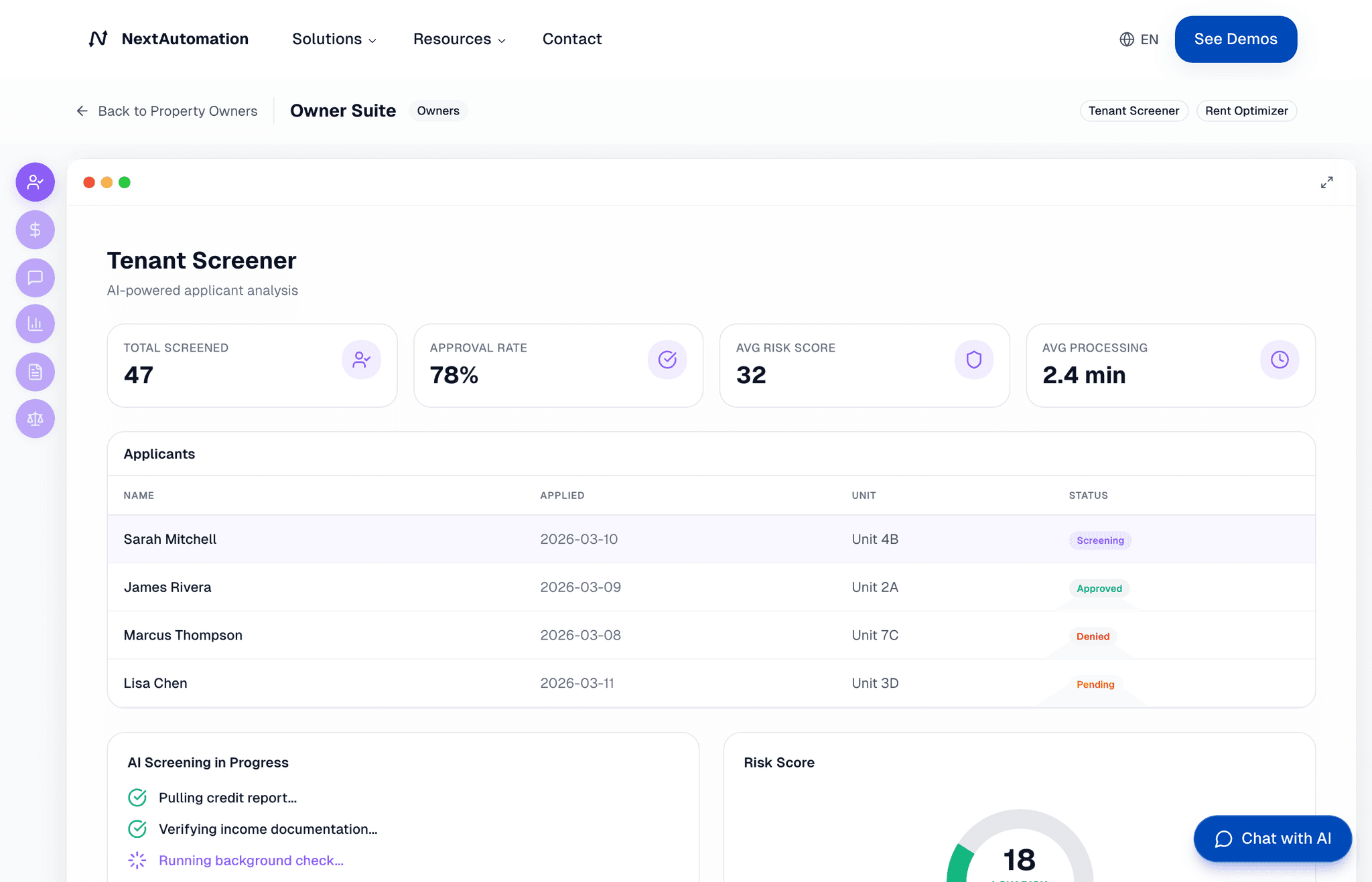Open the Contact menu item
The height and width of the screenshot is (882, 1372).
pos(571,39)
